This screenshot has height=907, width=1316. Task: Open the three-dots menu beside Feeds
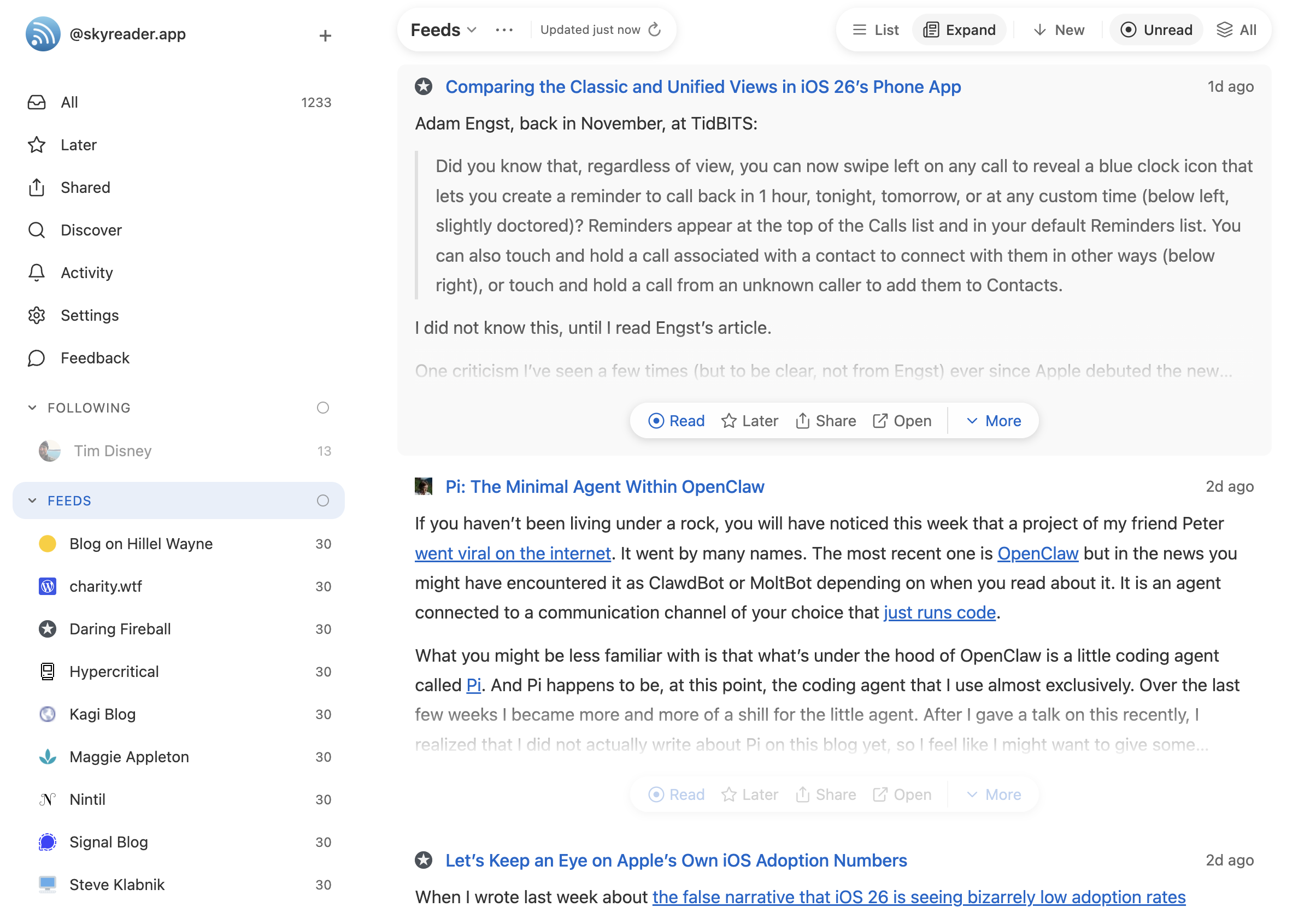tap(504, 30)
